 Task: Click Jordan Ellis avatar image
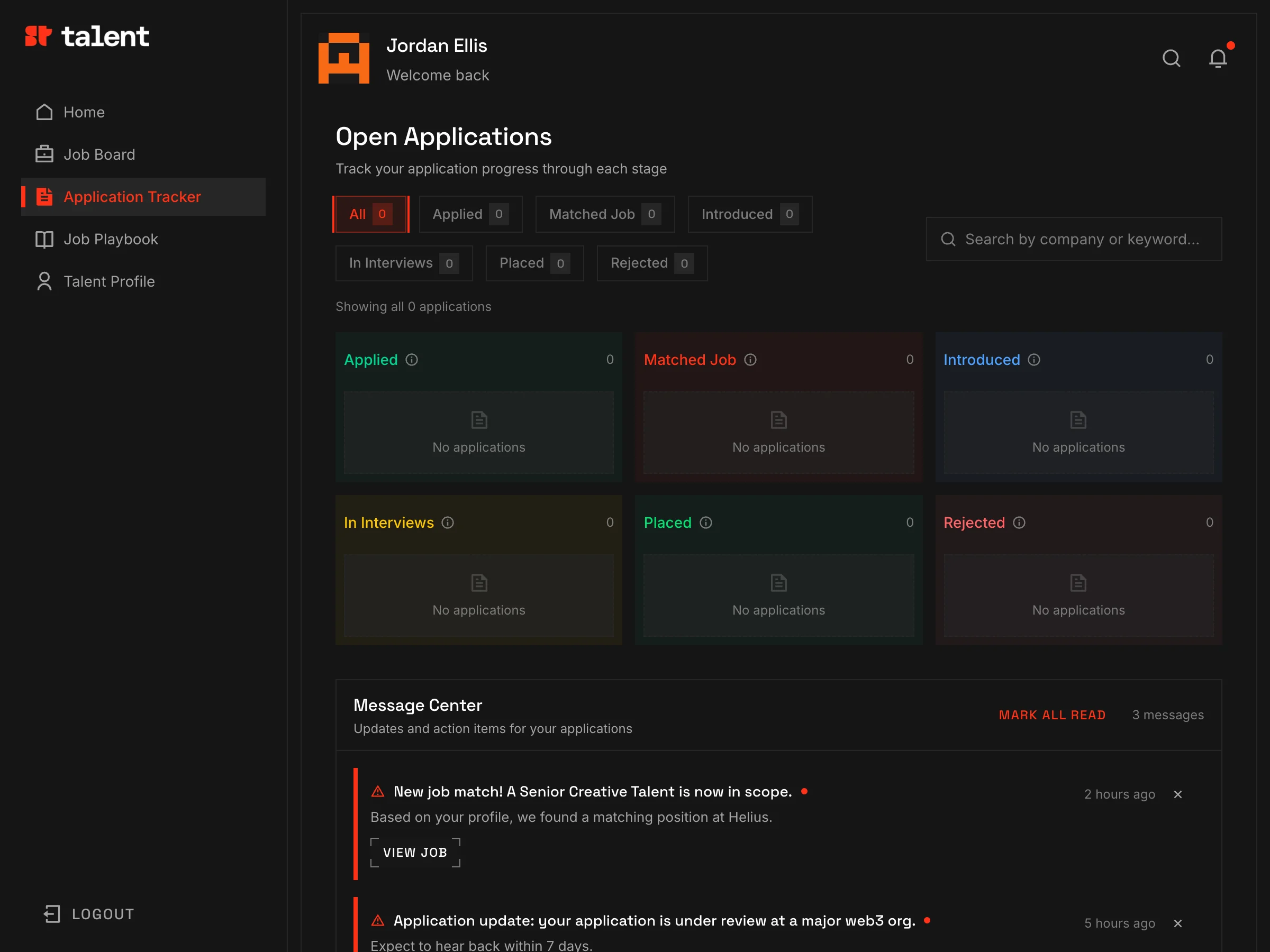tap(344, 58)
